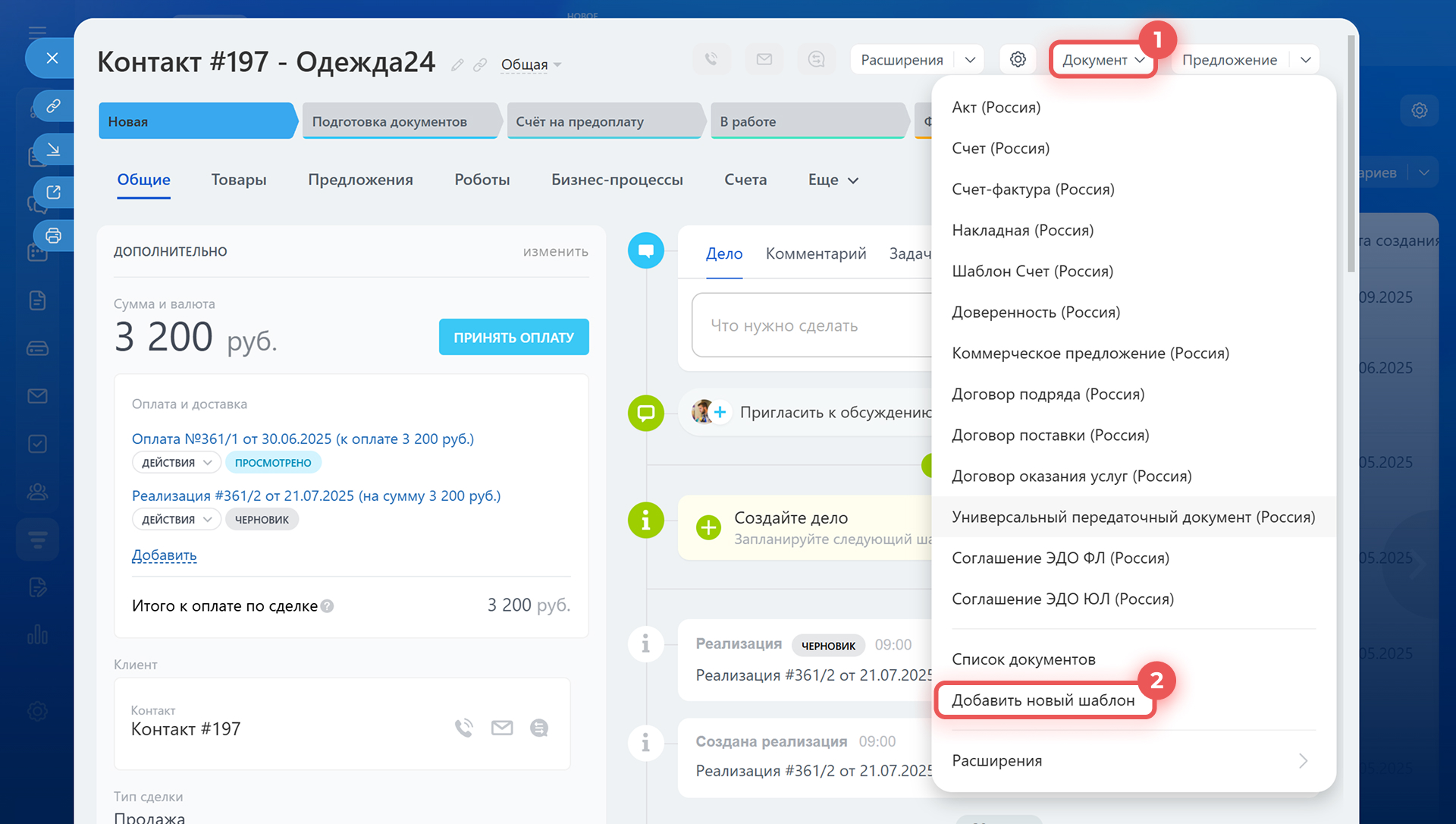Click the print icon on left side panel

53,235
